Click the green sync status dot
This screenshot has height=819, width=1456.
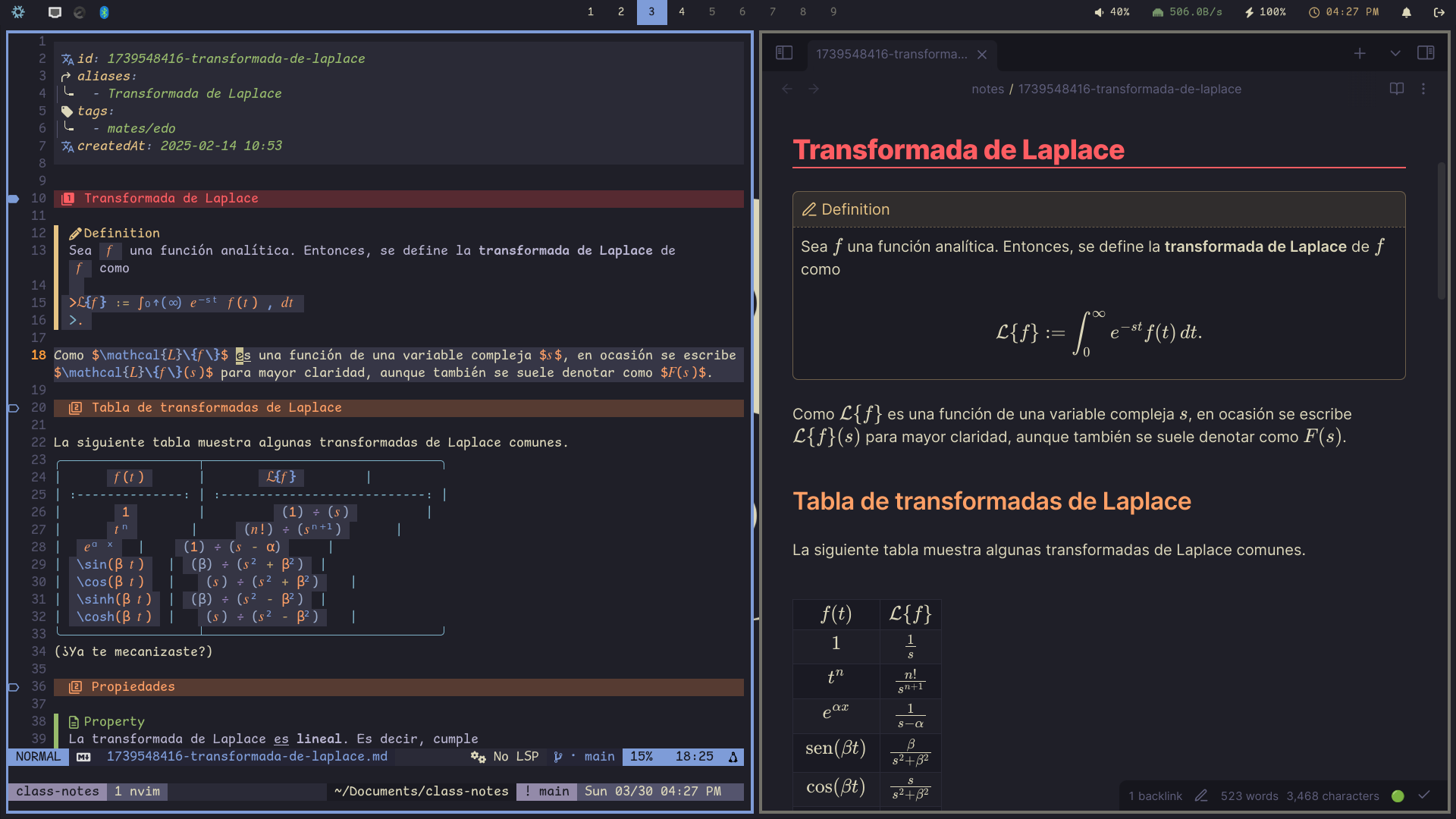(1398, 795)
